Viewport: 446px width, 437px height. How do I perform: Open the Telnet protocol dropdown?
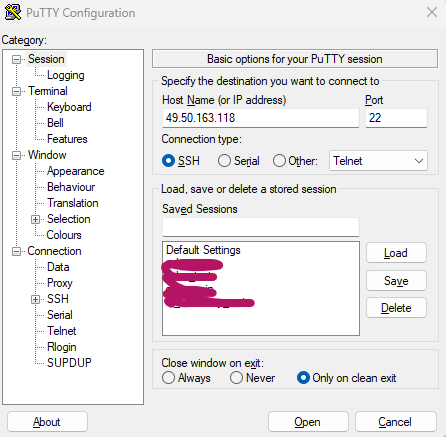(378, 161)
